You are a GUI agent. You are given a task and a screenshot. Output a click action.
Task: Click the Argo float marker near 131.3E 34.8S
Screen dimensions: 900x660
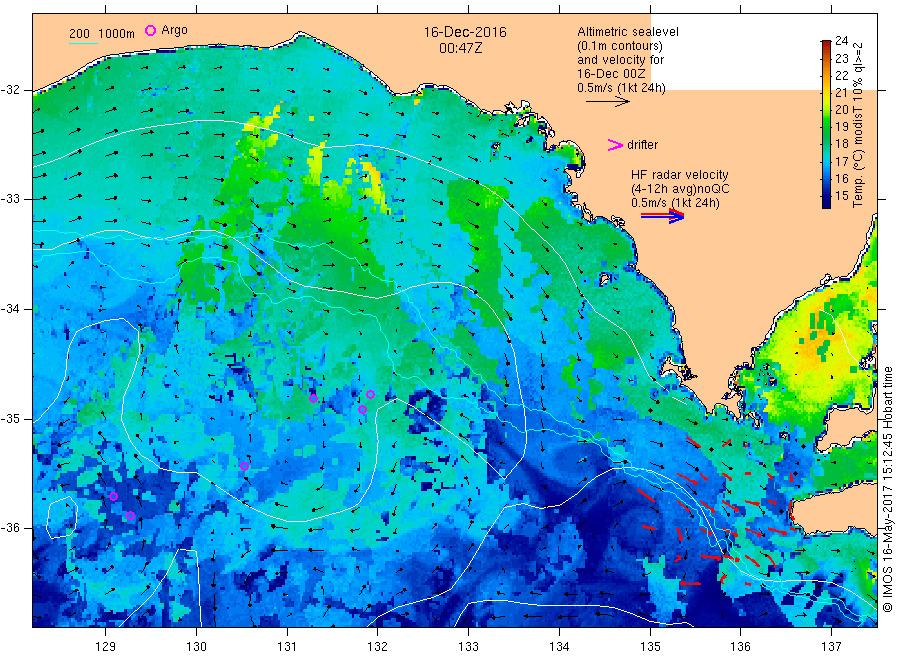click(313, 398)
